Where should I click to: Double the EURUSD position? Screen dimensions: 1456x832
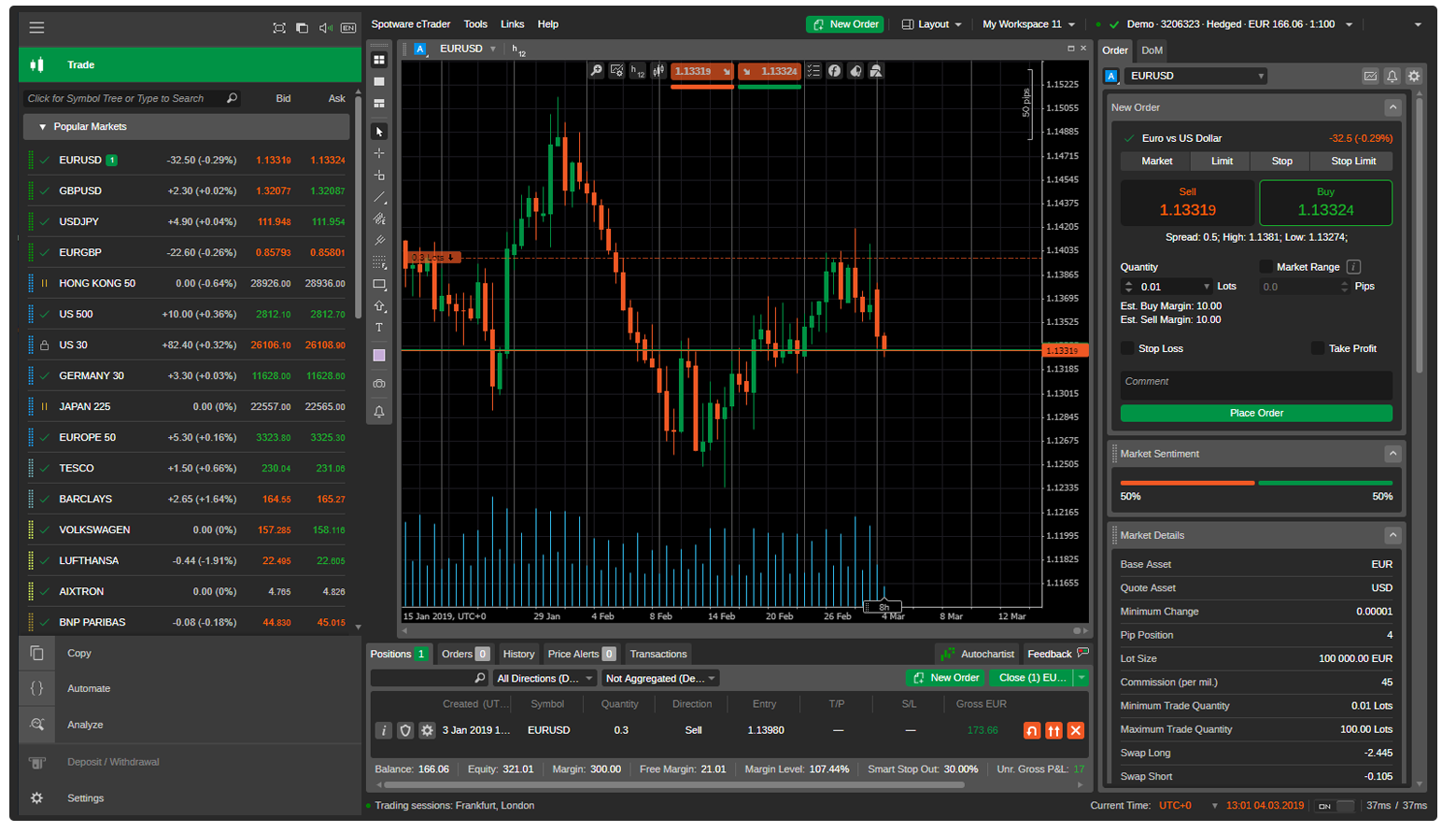[x=1053, y=730]
